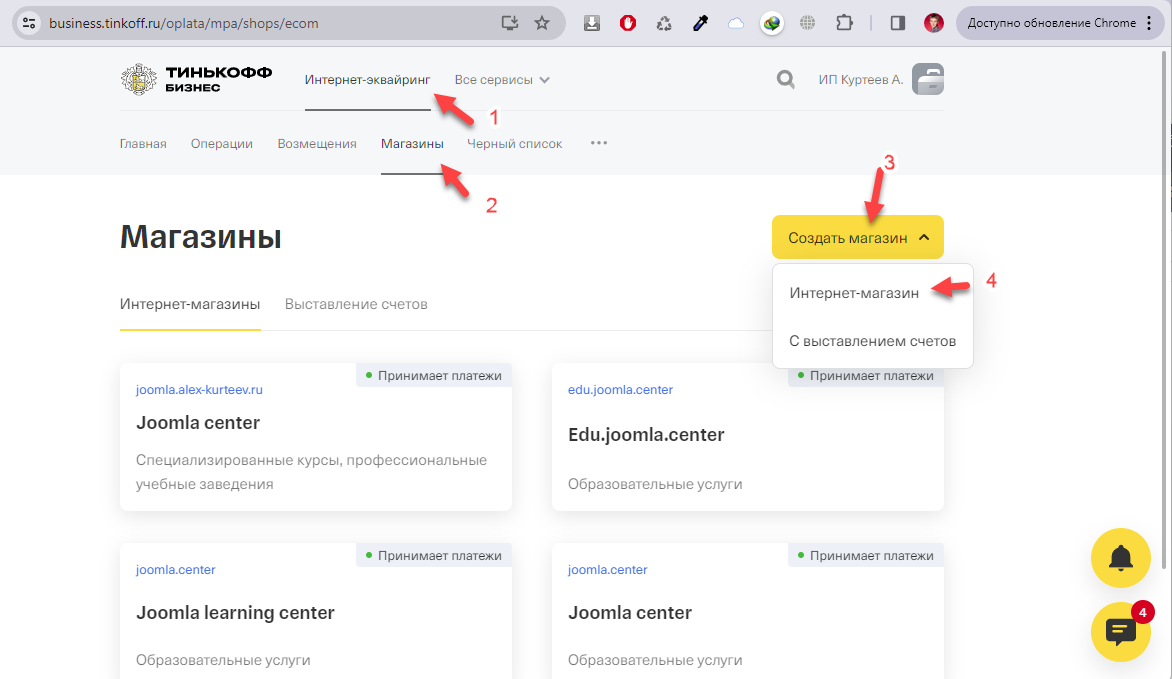Viewport: 1172px width, 679px height.
Task: Open the Возмещения tab
Action: point(317,144)
